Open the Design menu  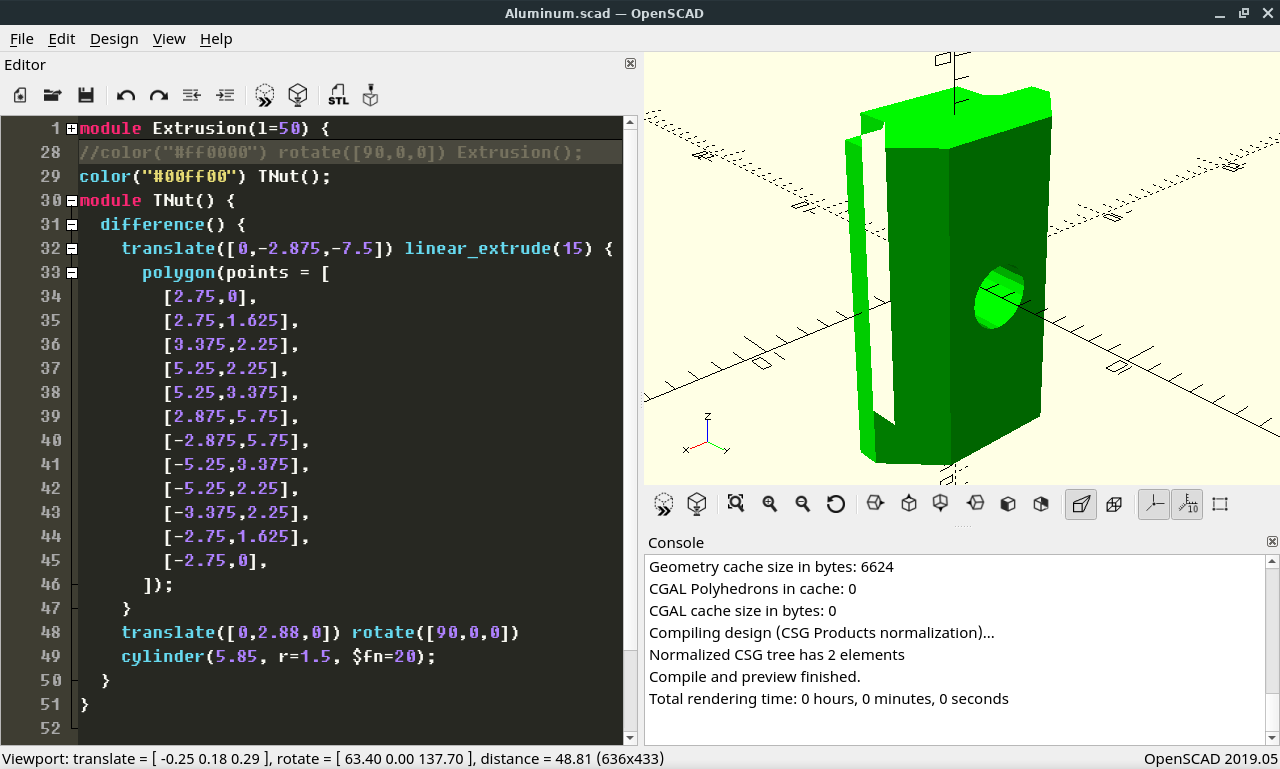point(114,39)
